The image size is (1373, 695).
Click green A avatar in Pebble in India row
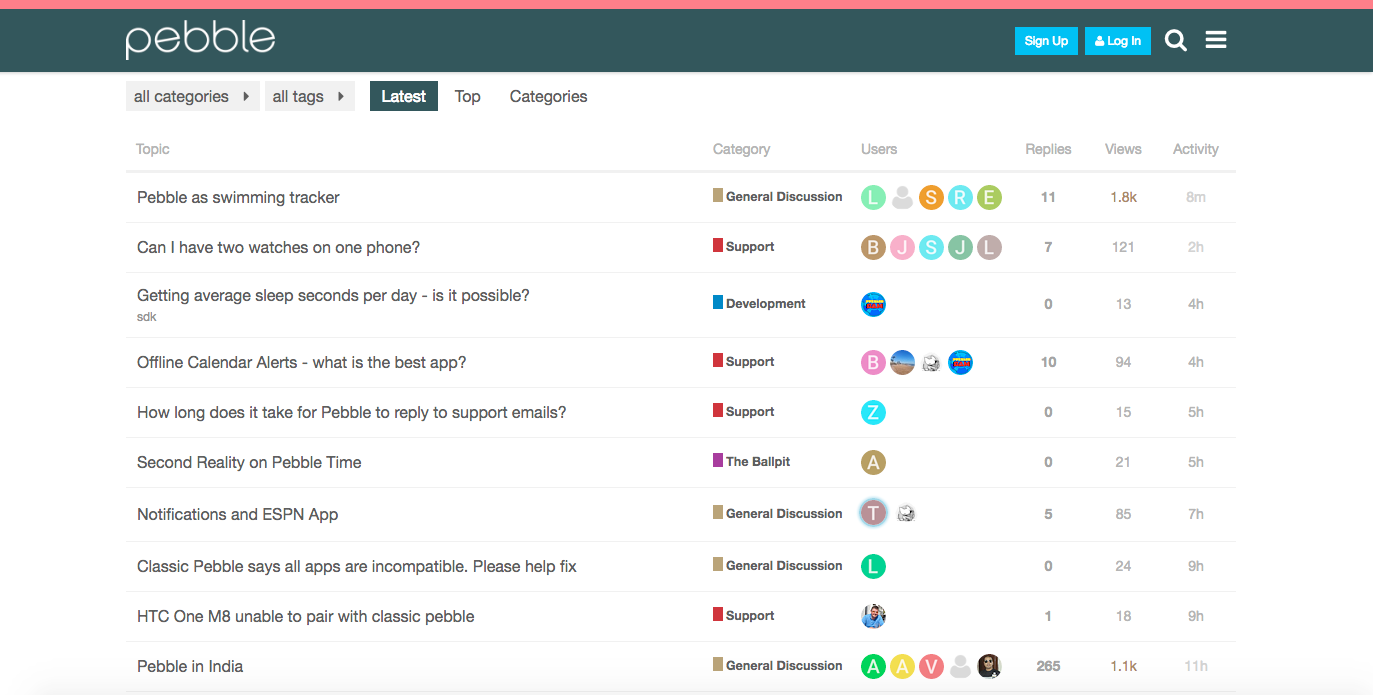pyautogui.click(x=873, y=666)
